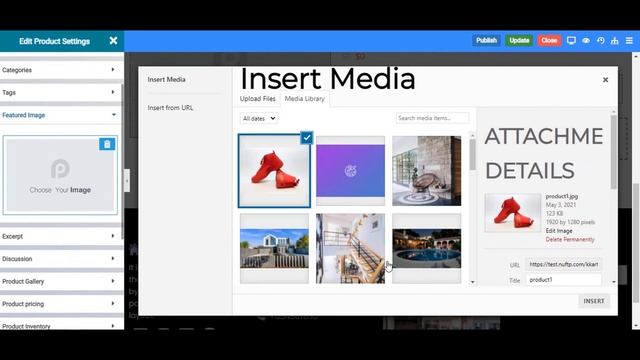Open the hamburger menu icon
The width and height of the screenshot is (640, 360).
pyautogui.click(x=629, y=40)
